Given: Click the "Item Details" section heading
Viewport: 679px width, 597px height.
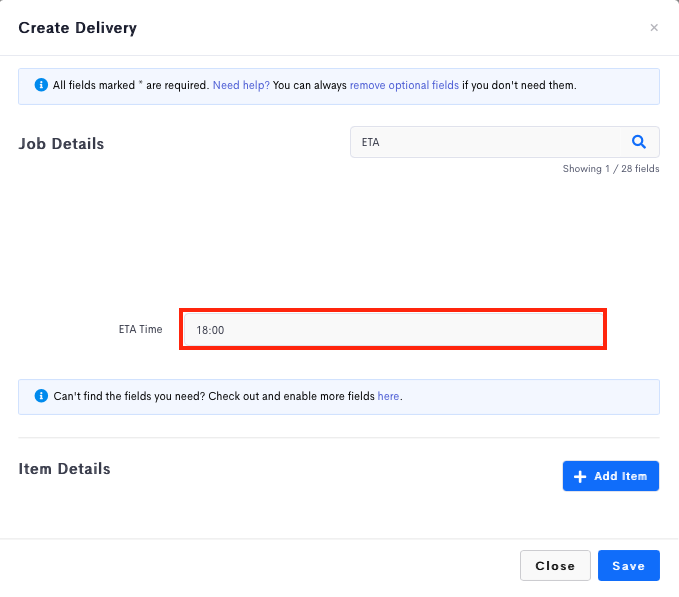Looking at the screenshot, I should click(64, 469).
